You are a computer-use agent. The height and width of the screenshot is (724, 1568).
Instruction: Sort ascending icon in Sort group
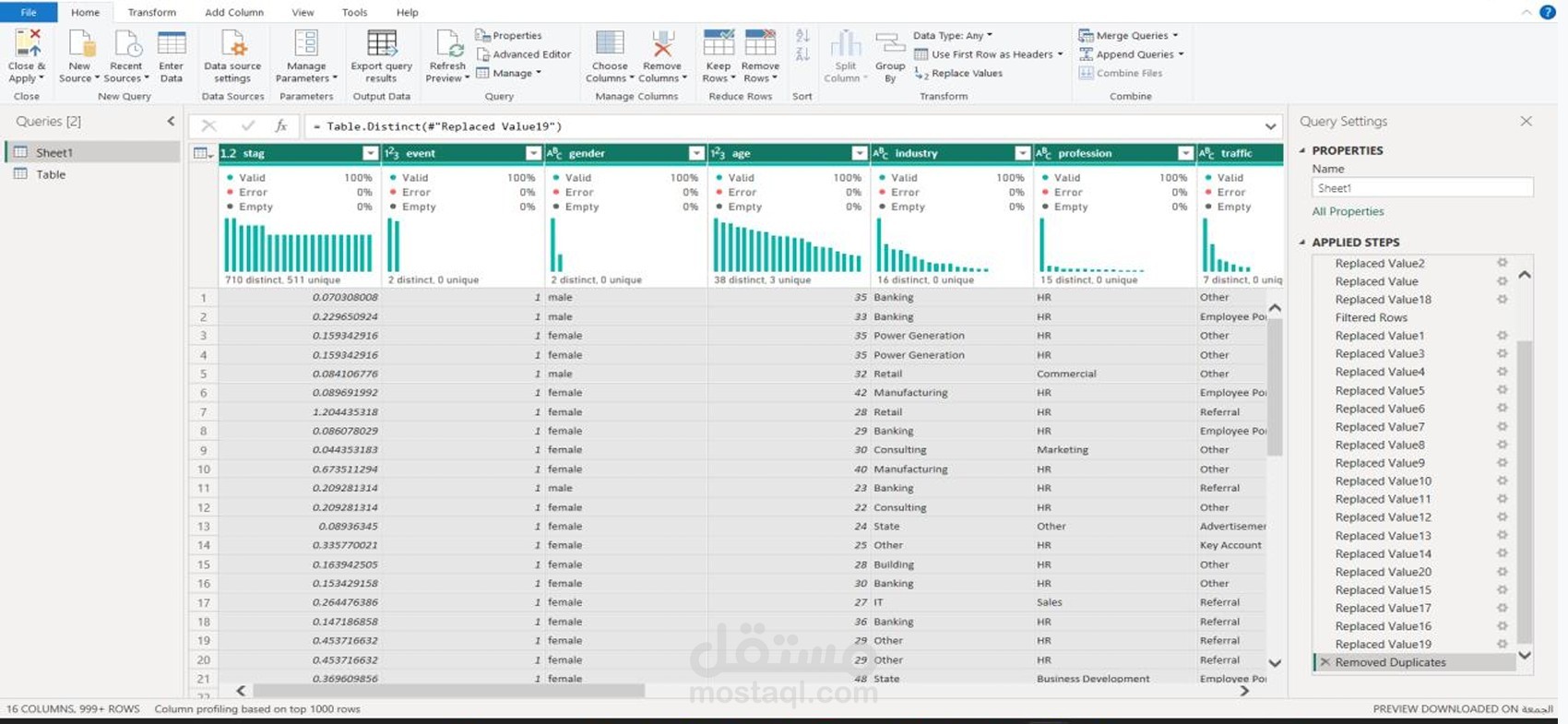(x=802, y=35)
